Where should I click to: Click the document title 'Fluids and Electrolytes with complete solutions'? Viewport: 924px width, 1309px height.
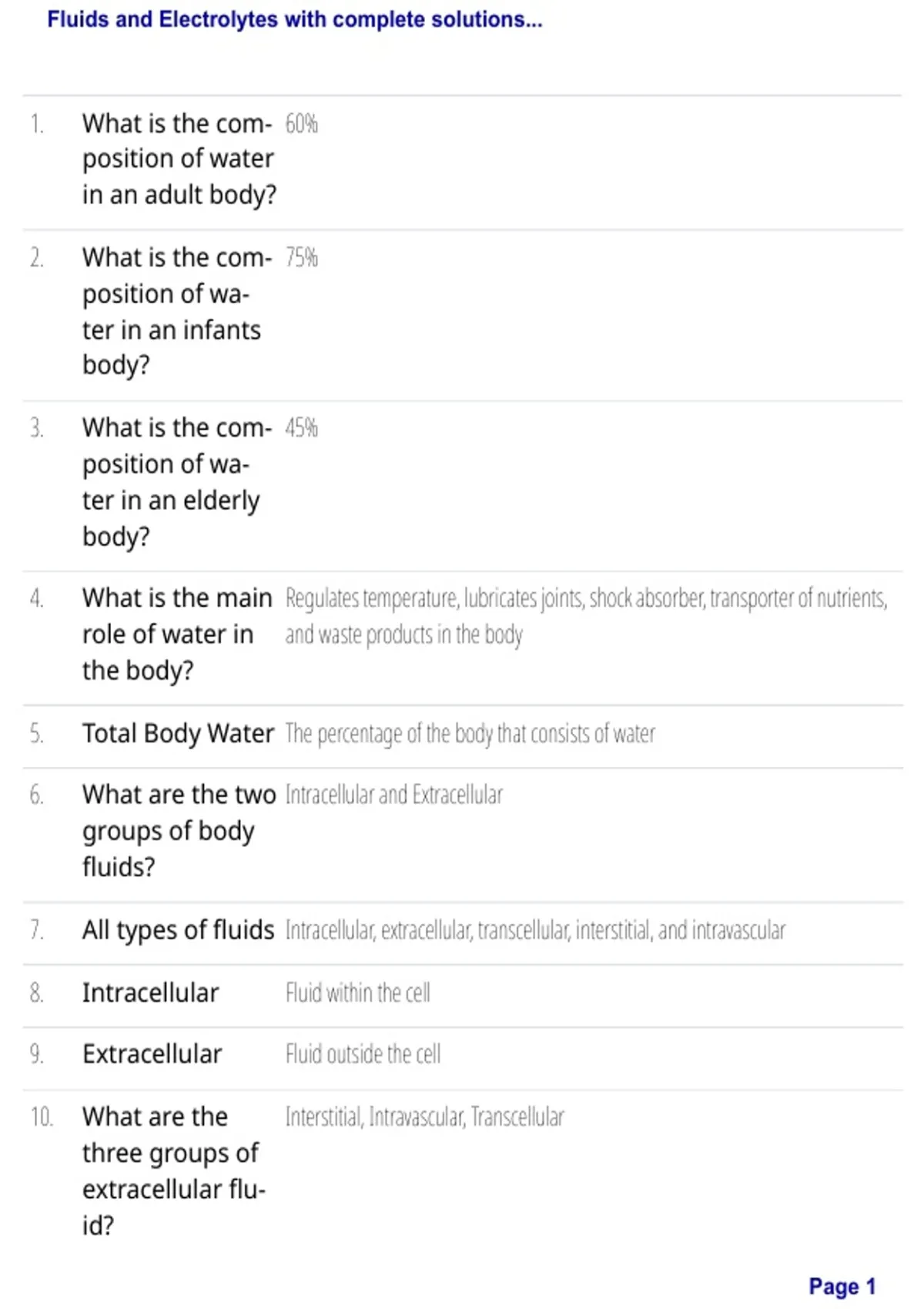click(x=295, y=19)
